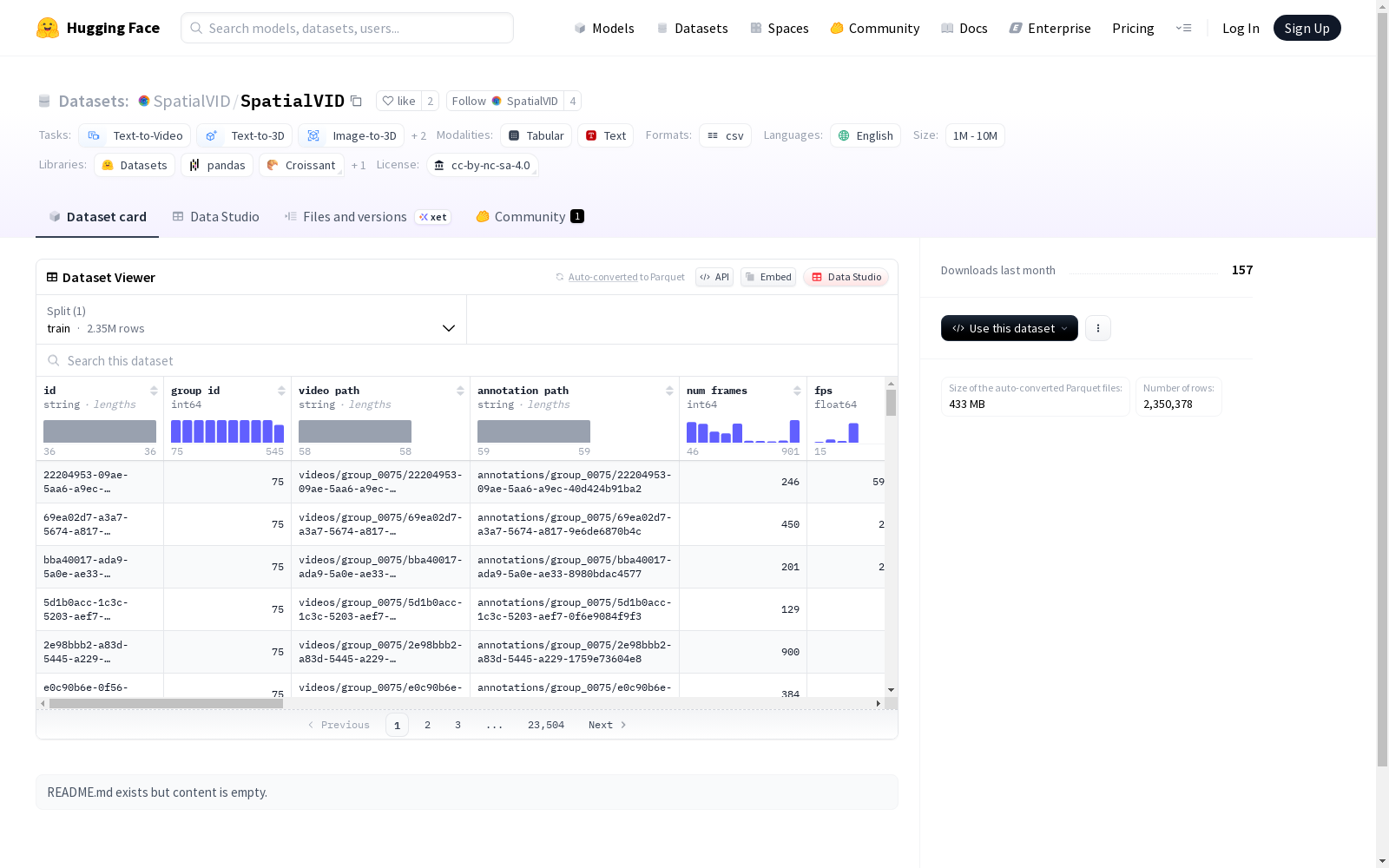Go to page 3 of dataset rows
This screenshot has width=1389, height=868.
[x=458, y=725]
